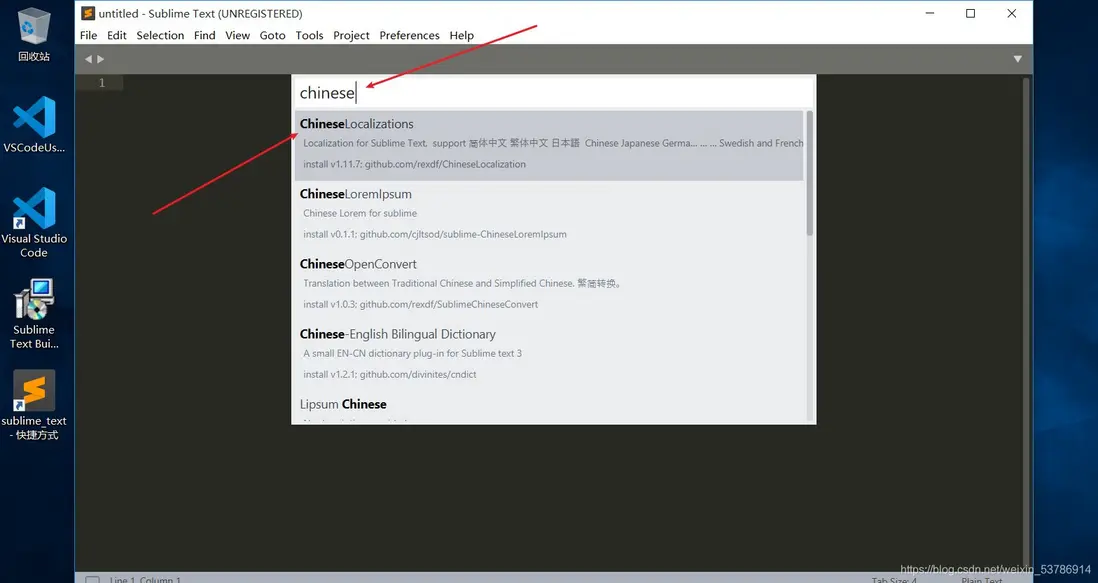
Task: Go to previous tab with left arrow
Action: pos(88,59)
